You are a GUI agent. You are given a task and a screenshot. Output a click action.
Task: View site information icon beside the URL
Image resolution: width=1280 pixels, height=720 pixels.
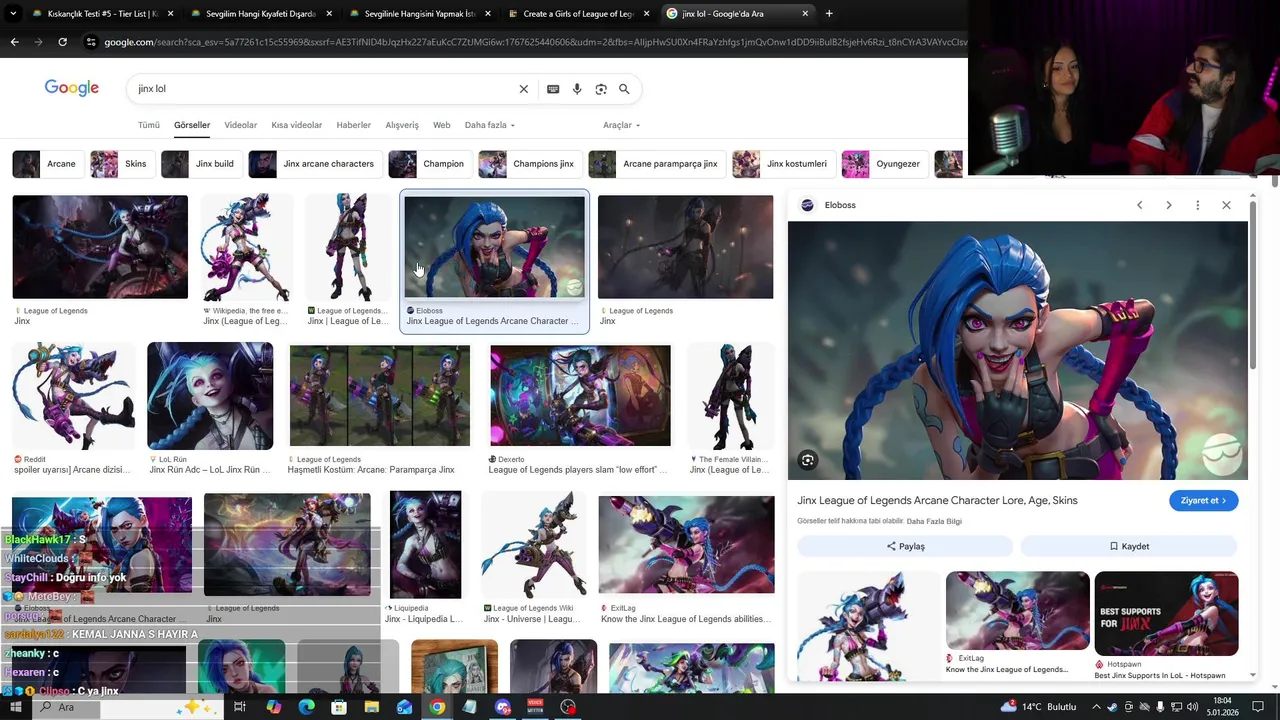click(91, 42)
